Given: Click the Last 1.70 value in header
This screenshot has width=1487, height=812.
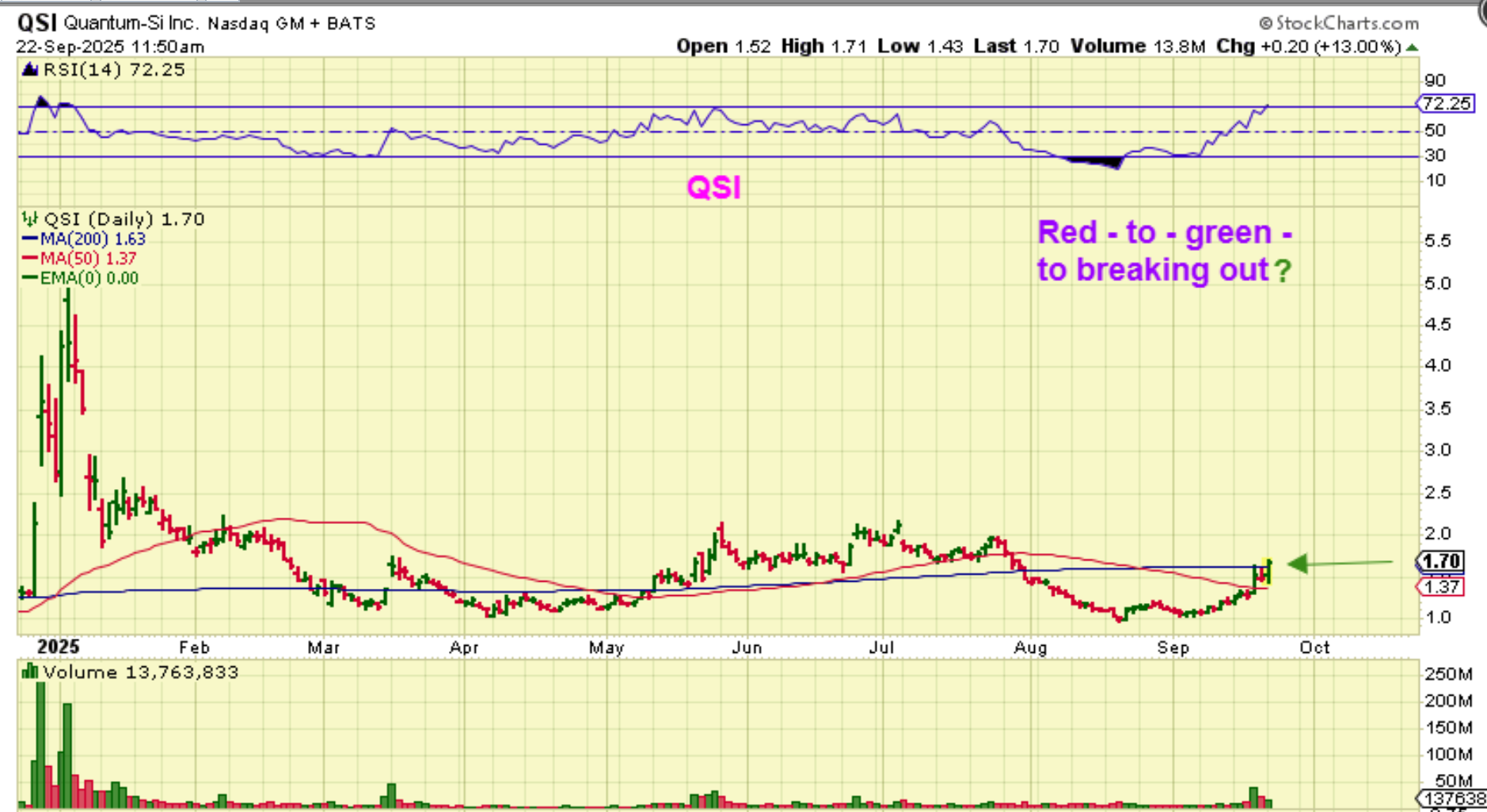Looking at the screenshot, I should (1017, 46).
